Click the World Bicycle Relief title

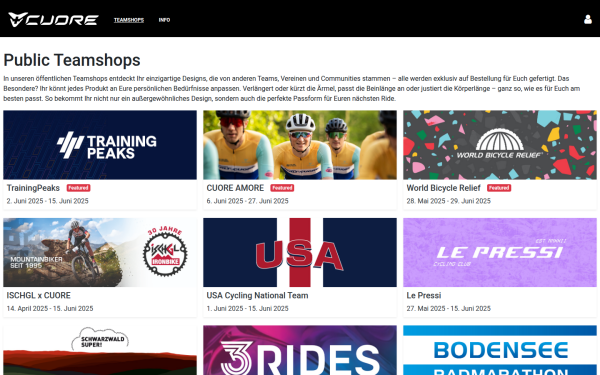(443, 188)
